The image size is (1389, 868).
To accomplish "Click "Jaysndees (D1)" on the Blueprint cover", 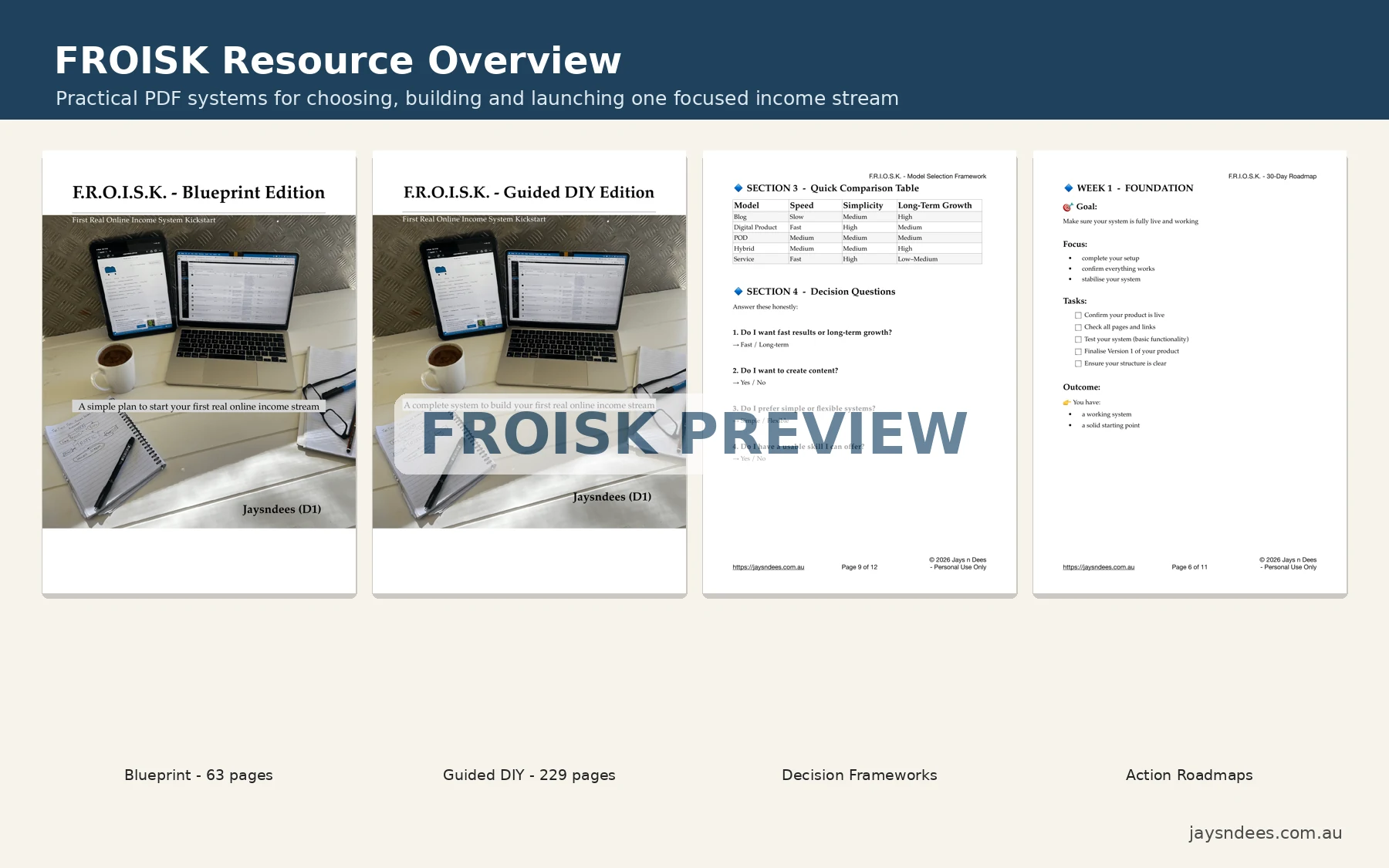I will coord(282,509).
